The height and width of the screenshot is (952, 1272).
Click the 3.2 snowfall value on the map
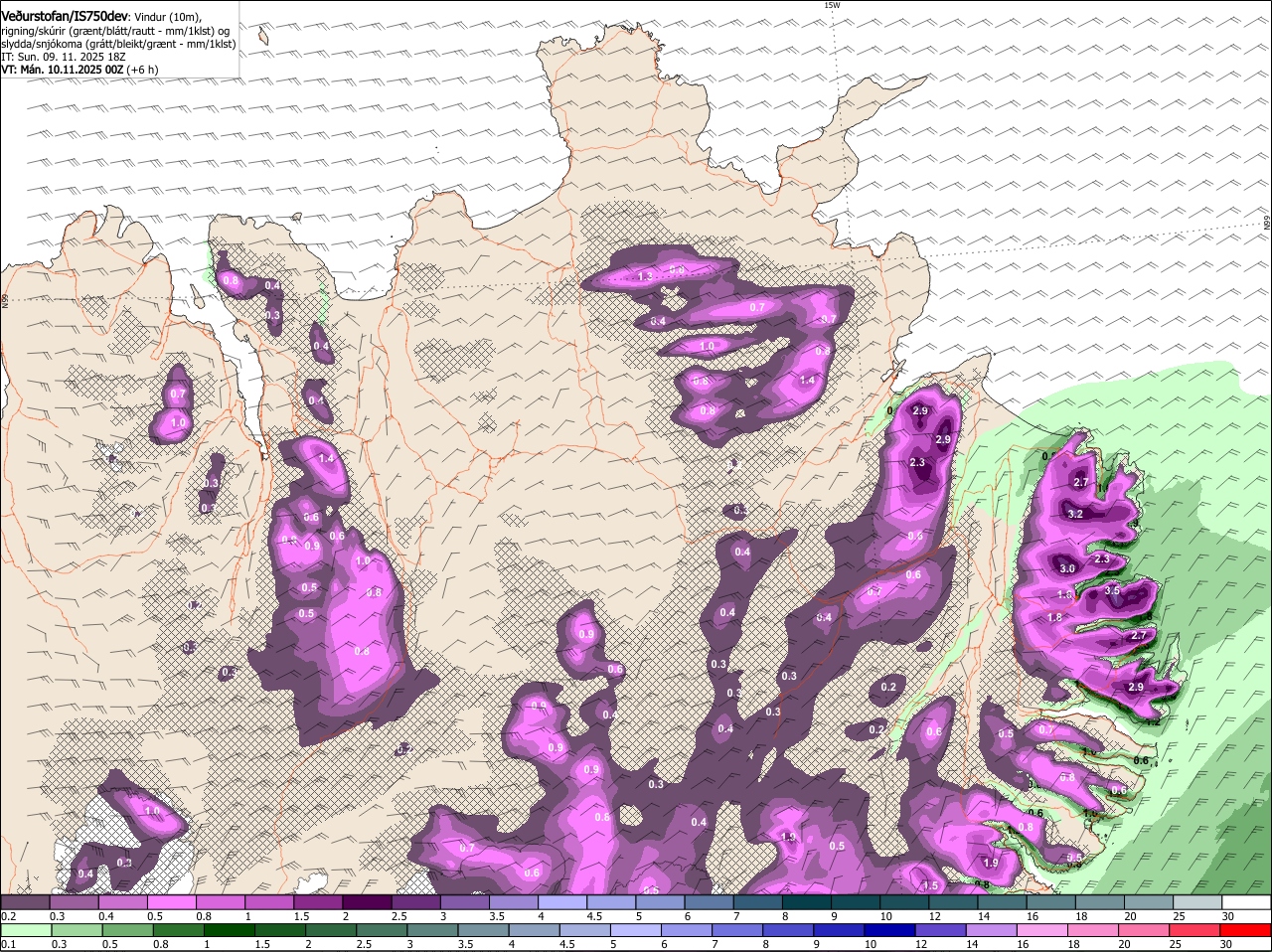click(x=1075, y=514)
